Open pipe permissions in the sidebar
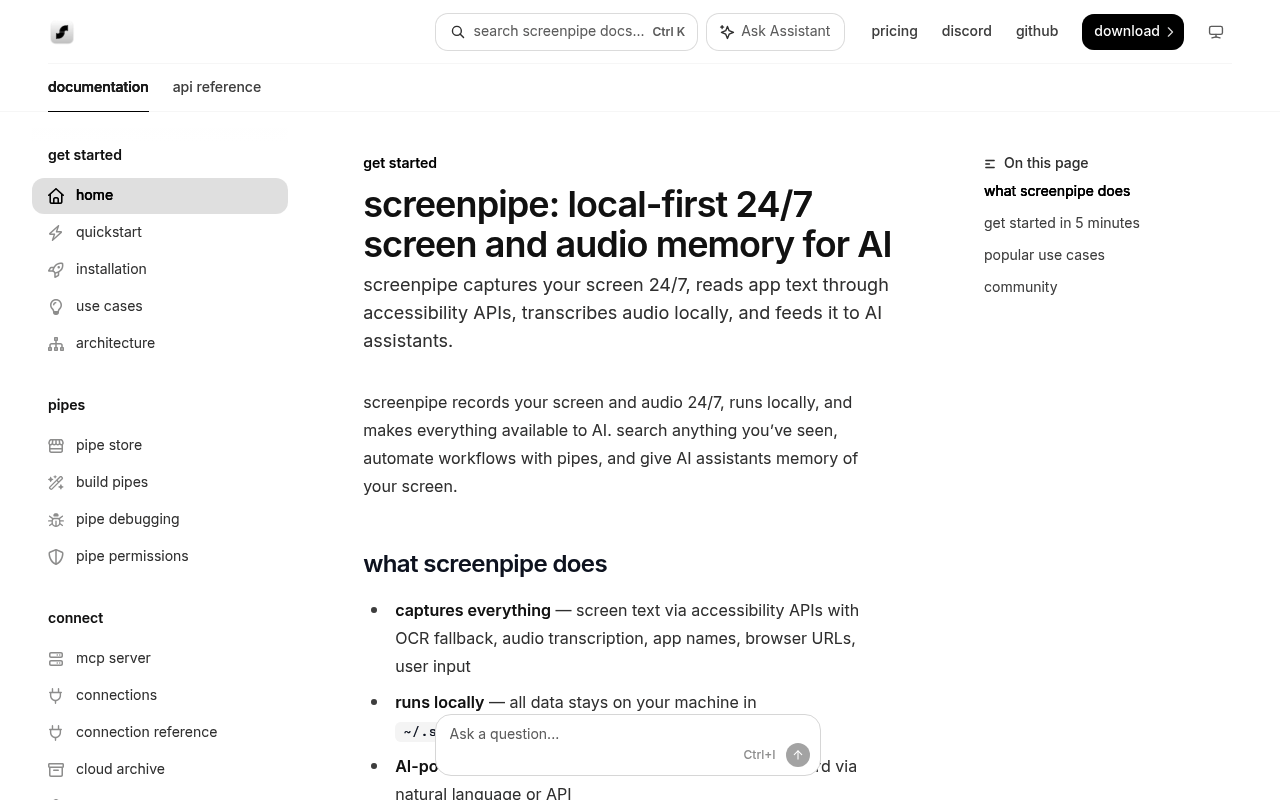This screenshot has width=1280, height=800. (x=160, y=557)
